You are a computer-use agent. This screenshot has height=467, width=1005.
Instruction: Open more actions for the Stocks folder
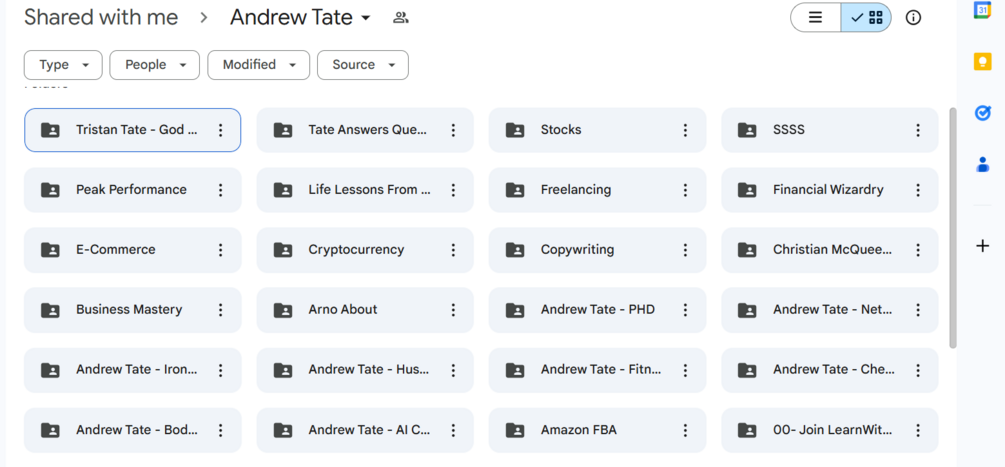click(685, 130)
